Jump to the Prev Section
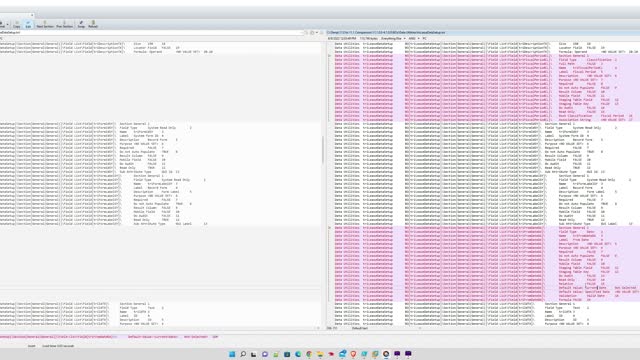 (x=64, y=24)
